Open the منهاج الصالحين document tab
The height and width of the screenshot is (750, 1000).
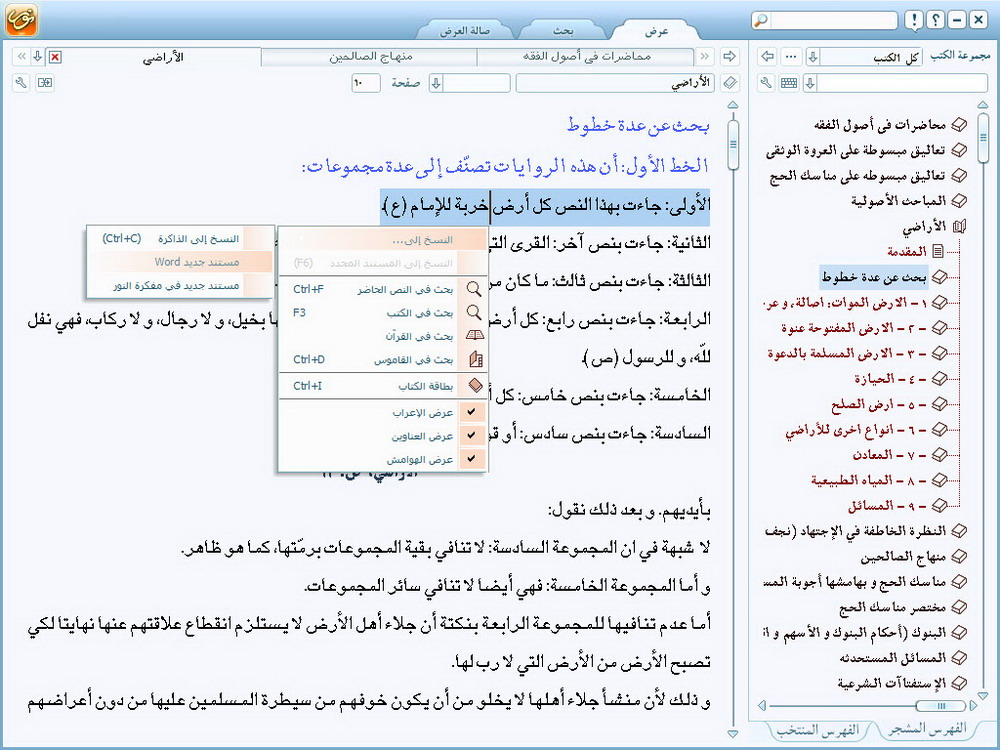[370, 57]
